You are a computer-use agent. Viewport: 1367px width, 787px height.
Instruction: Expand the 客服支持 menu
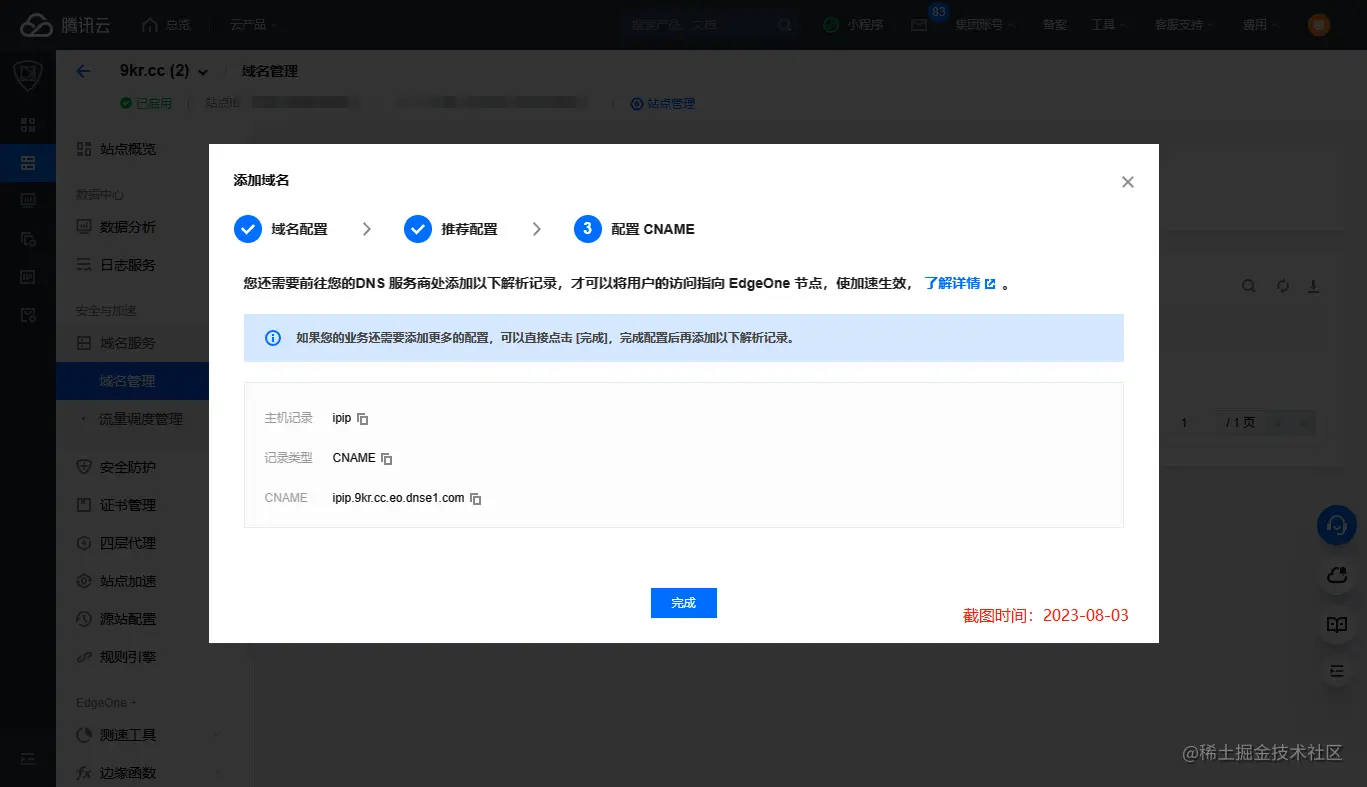1184,25
